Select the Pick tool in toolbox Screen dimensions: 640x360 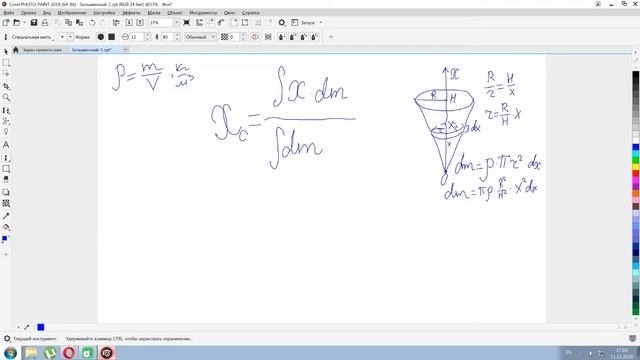6,51
